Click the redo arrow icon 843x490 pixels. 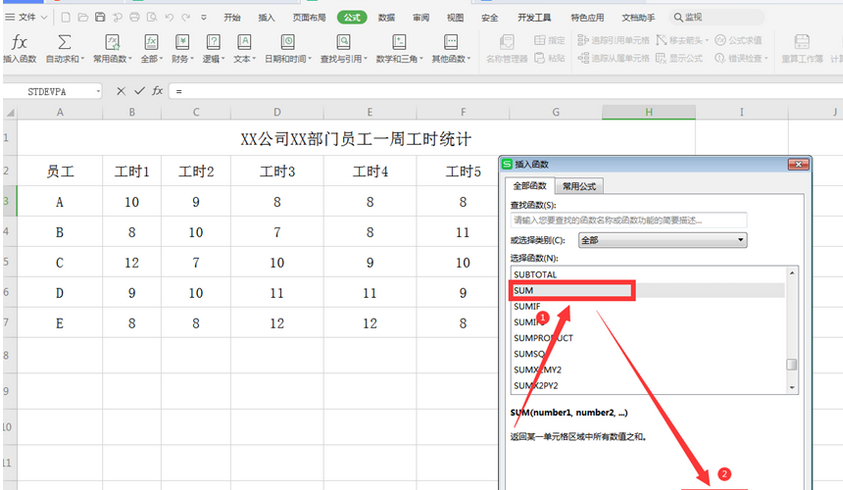click(x=186, y=17)
